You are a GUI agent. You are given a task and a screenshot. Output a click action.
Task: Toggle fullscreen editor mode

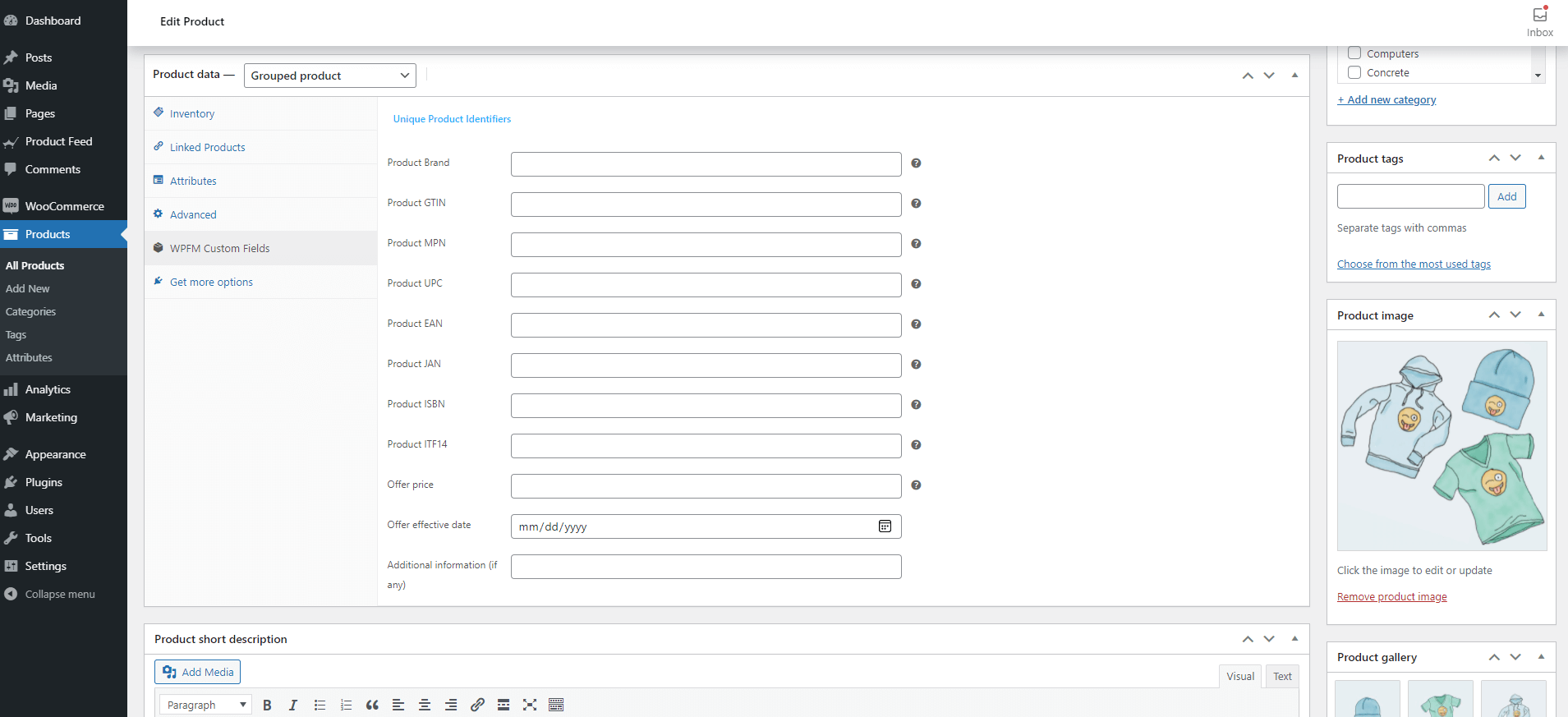(530, 705)
